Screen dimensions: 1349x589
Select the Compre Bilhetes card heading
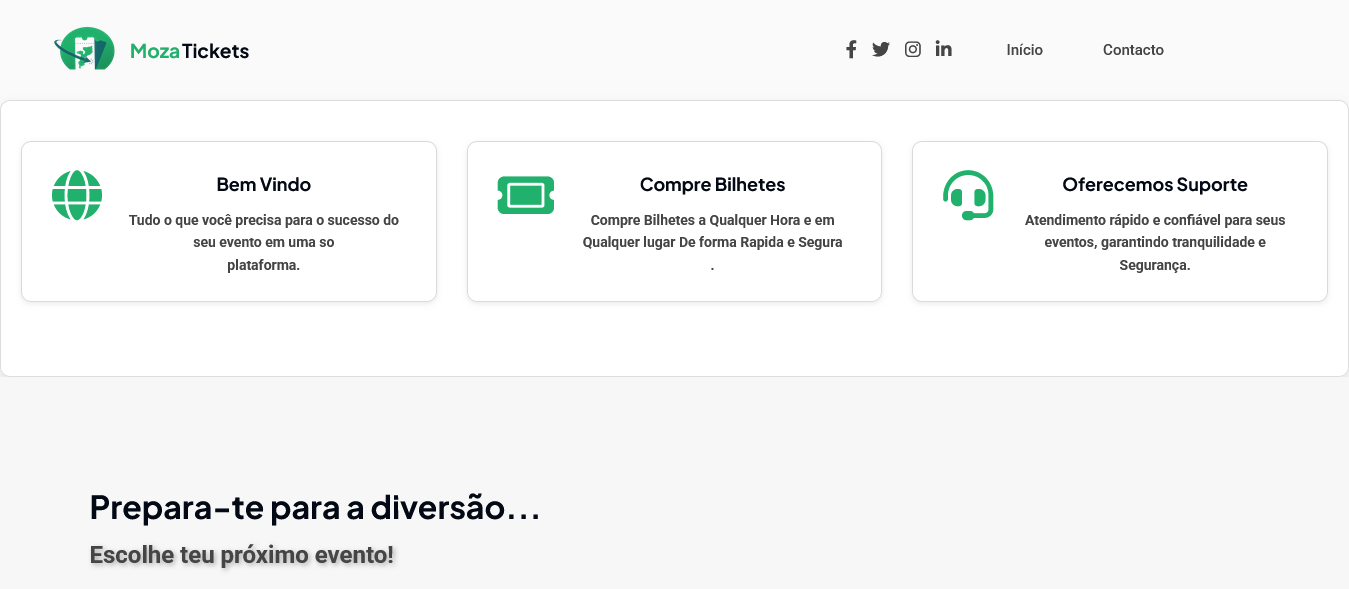click(712, 185)
